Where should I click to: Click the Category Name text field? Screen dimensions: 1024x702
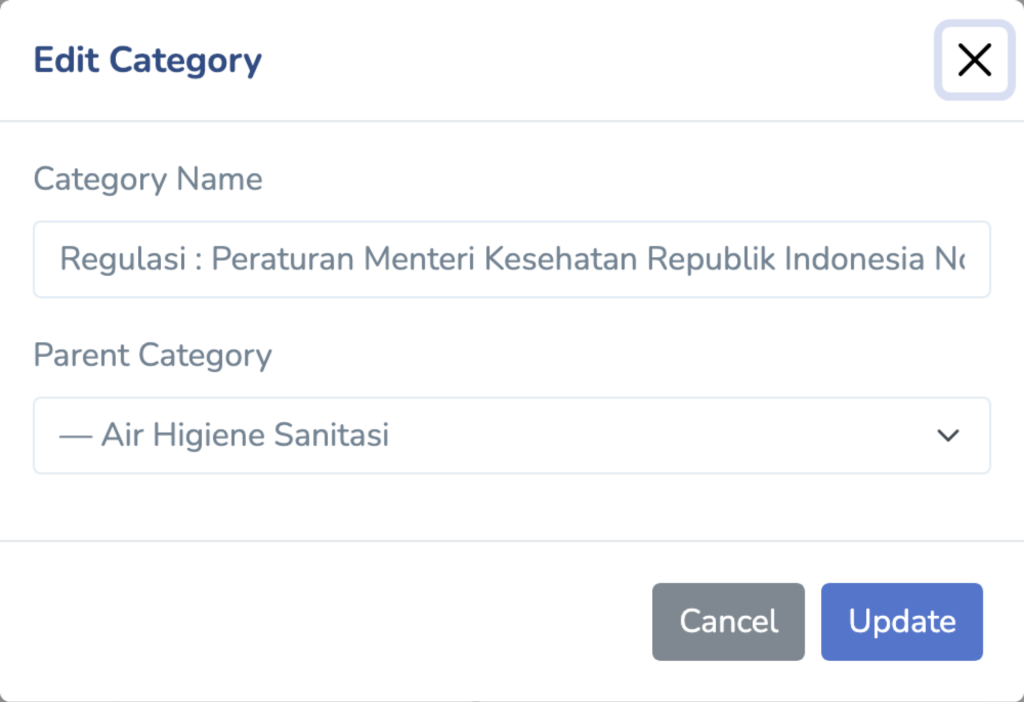coord(511,260)
